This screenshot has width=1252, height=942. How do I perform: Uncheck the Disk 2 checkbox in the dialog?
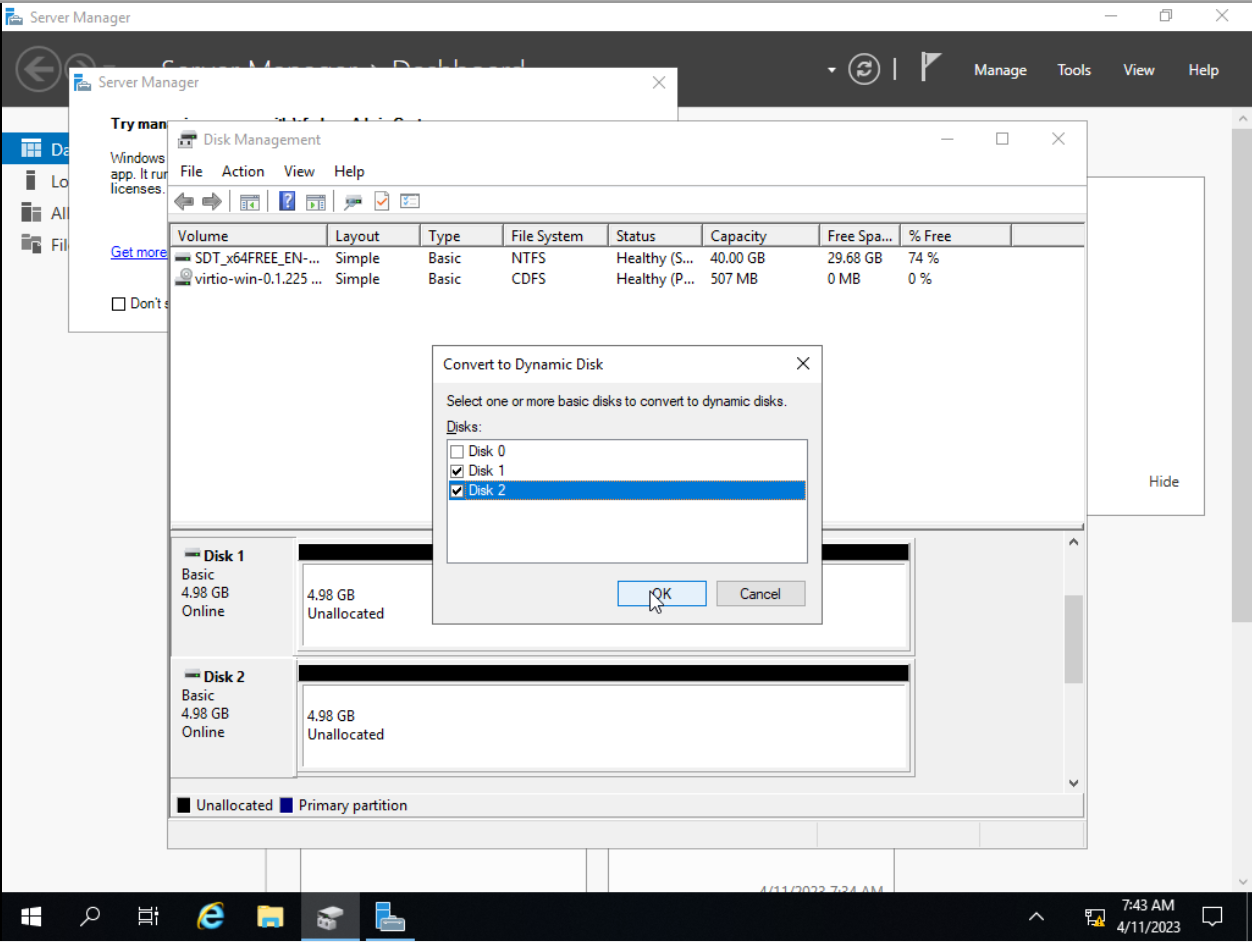pyautogui.click(x=457, y=491)
